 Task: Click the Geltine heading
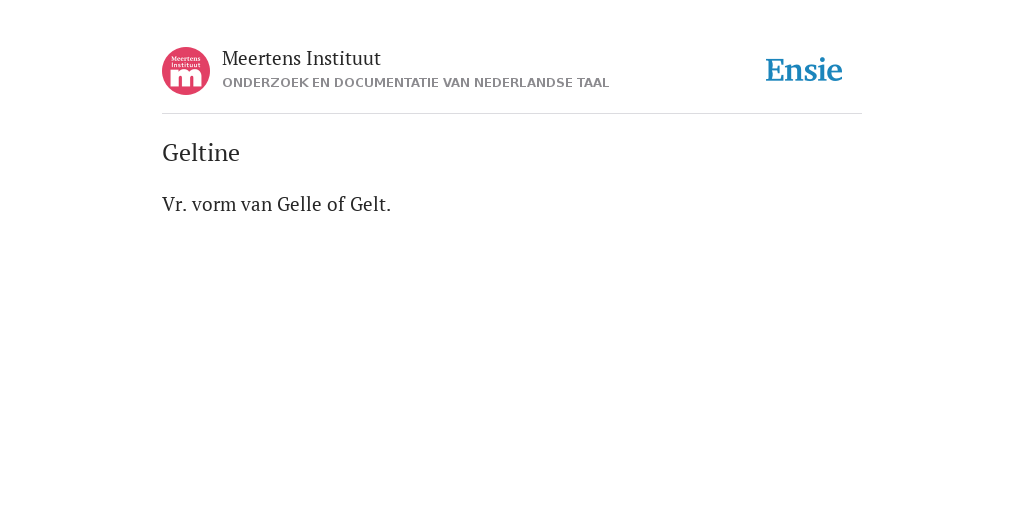[x=201, y=153]
